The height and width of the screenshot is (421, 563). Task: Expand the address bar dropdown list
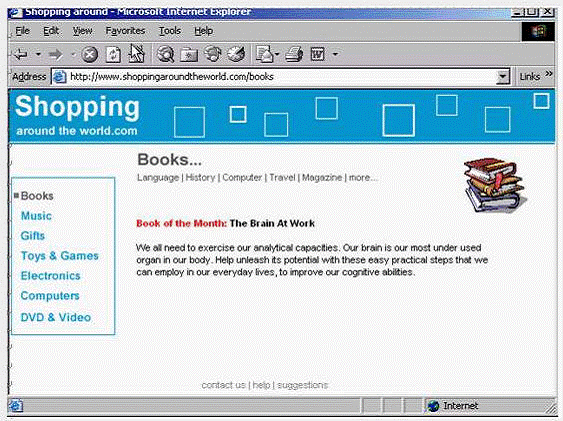click(x=503, y=77)
